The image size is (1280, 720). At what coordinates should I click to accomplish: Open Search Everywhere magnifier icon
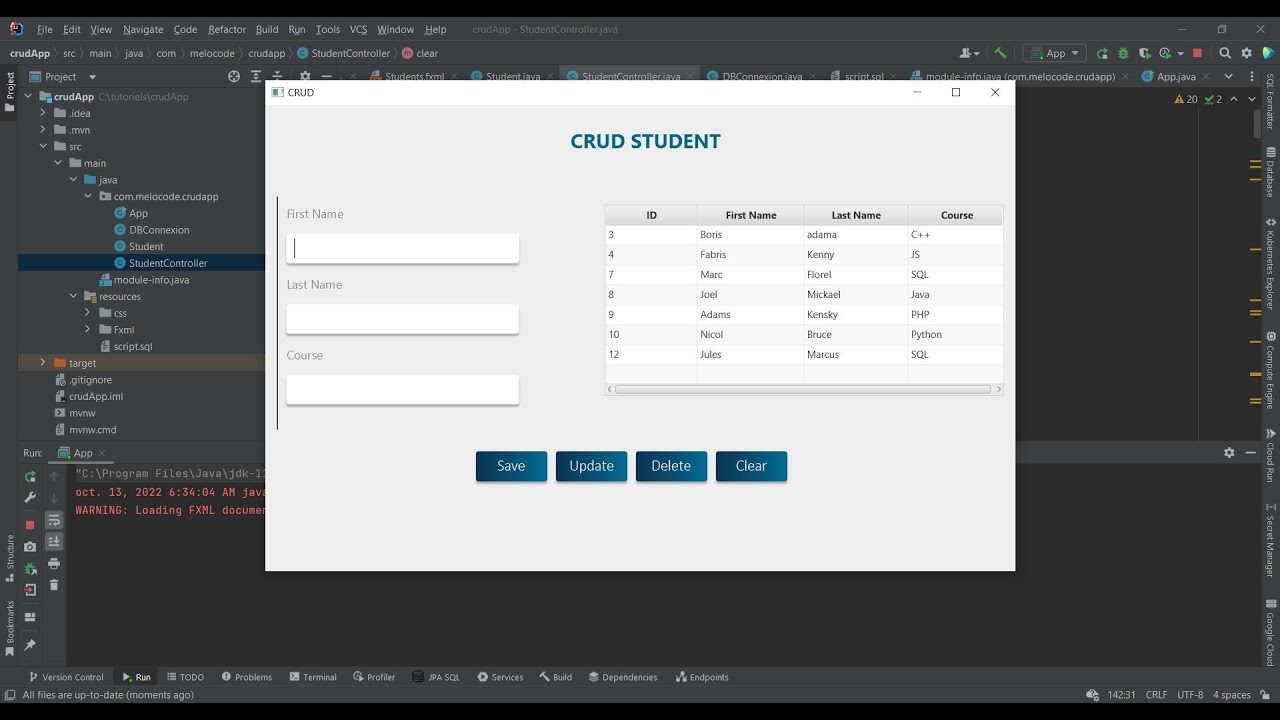pos(1225,53)
